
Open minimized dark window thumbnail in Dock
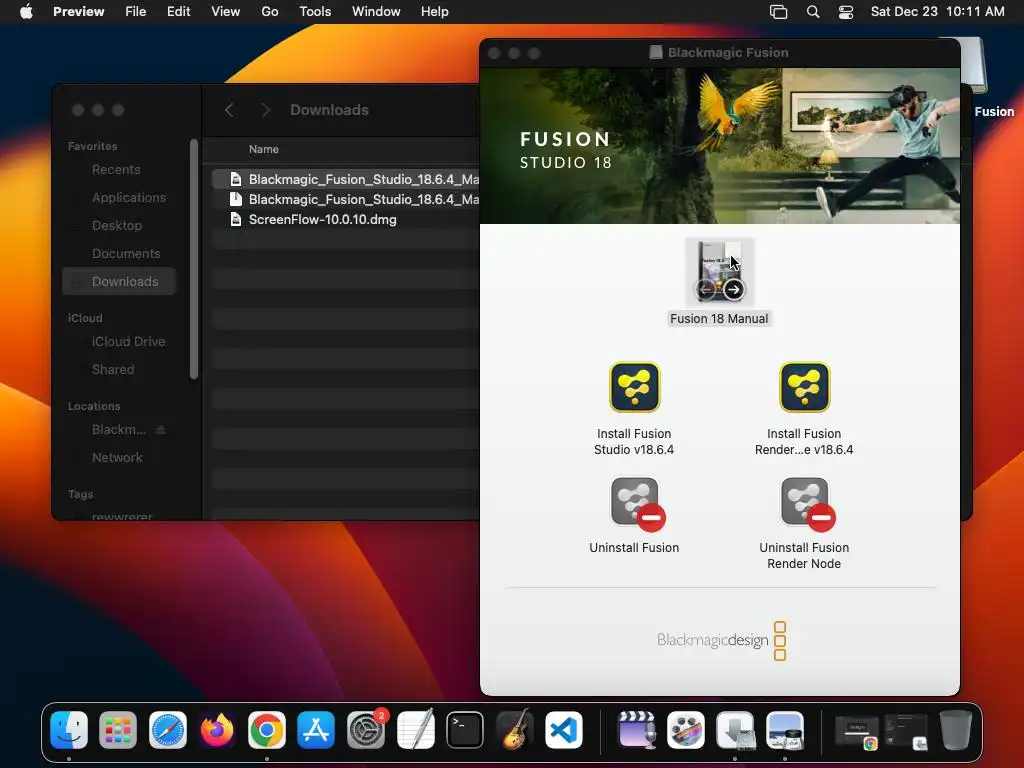coord(906,731)
